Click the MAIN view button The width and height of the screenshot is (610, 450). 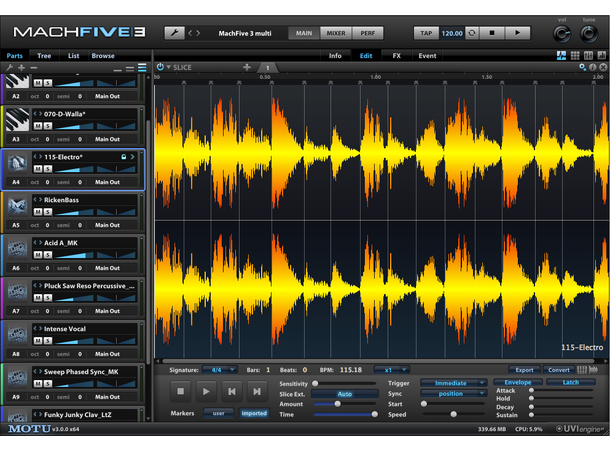point(304,33)
